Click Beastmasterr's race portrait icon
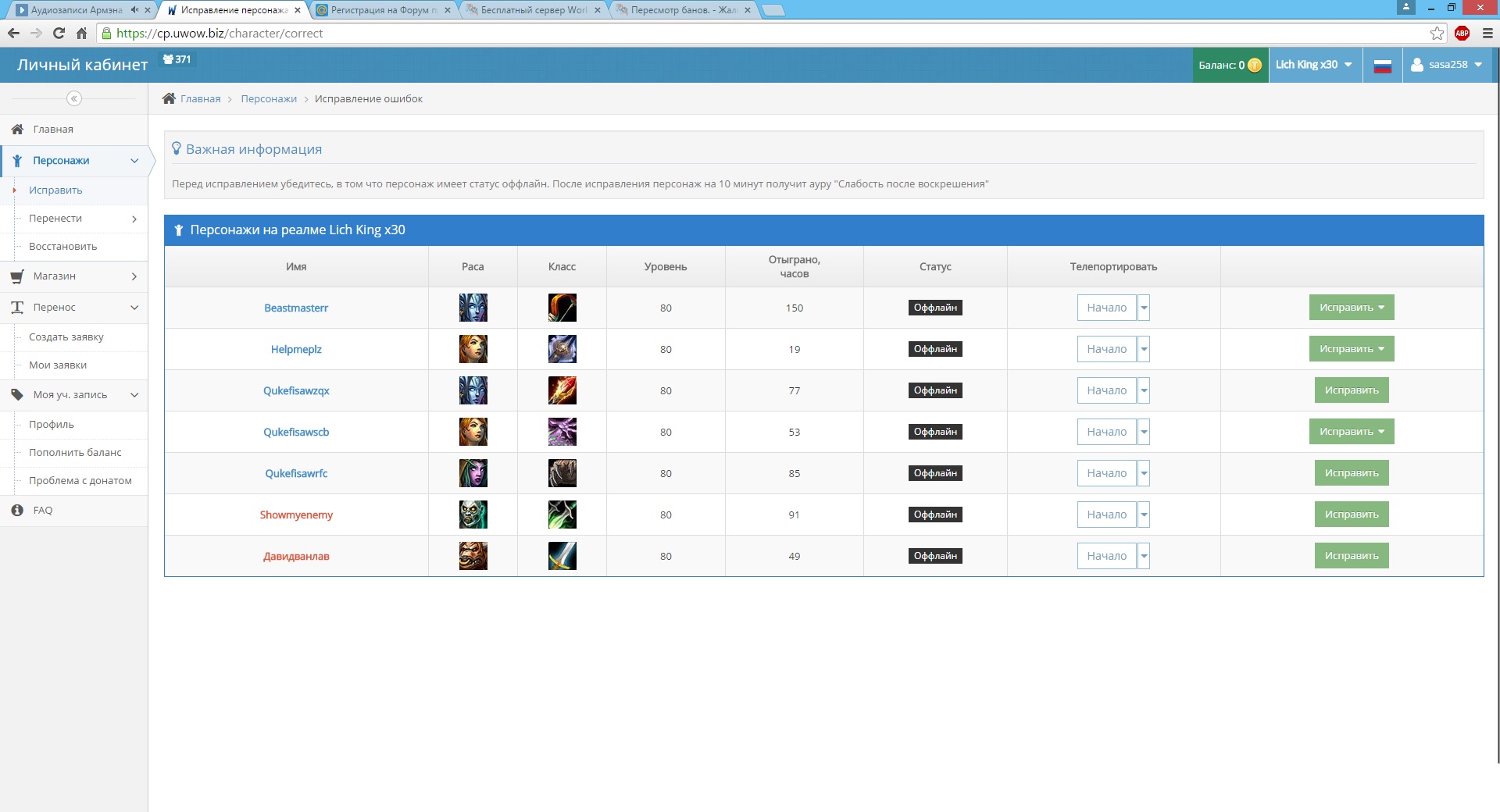Viewport: 1500px width, 812px height. point(473,308)
